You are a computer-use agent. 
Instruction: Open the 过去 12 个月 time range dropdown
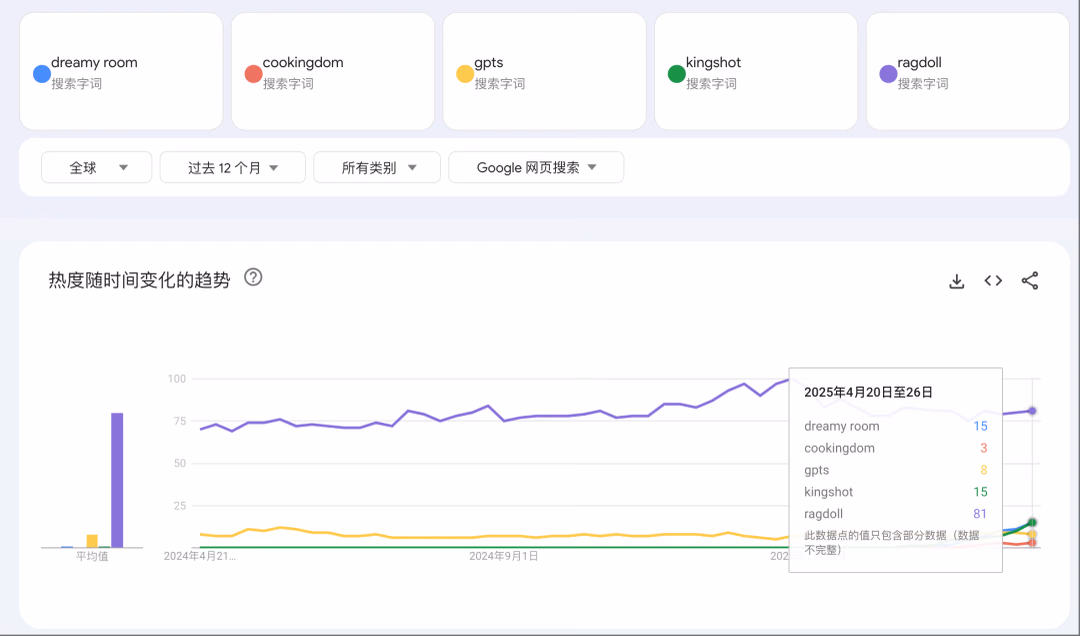[232, 167]
